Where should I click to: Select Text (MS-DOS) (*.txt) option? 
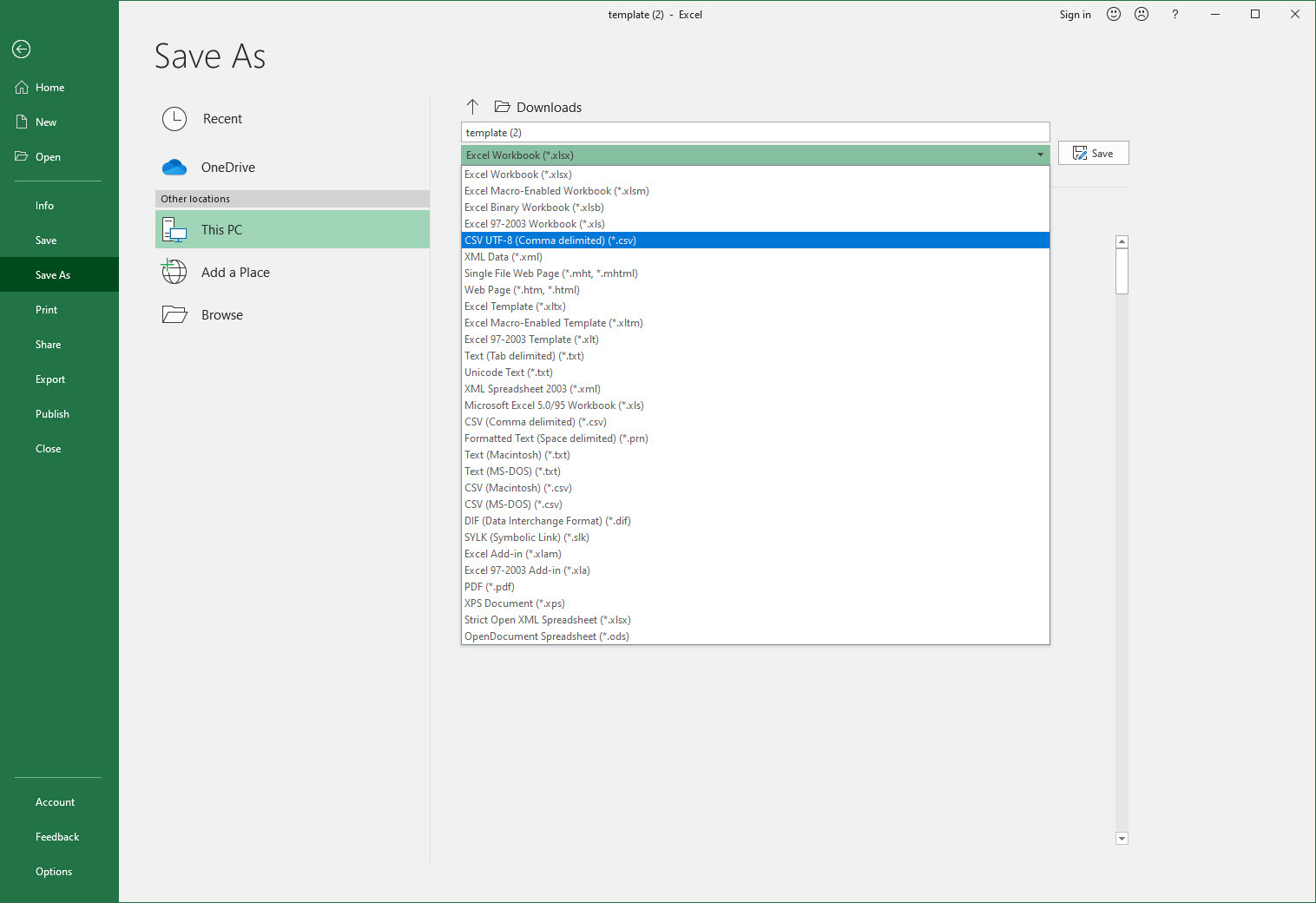tap(755, 471)
